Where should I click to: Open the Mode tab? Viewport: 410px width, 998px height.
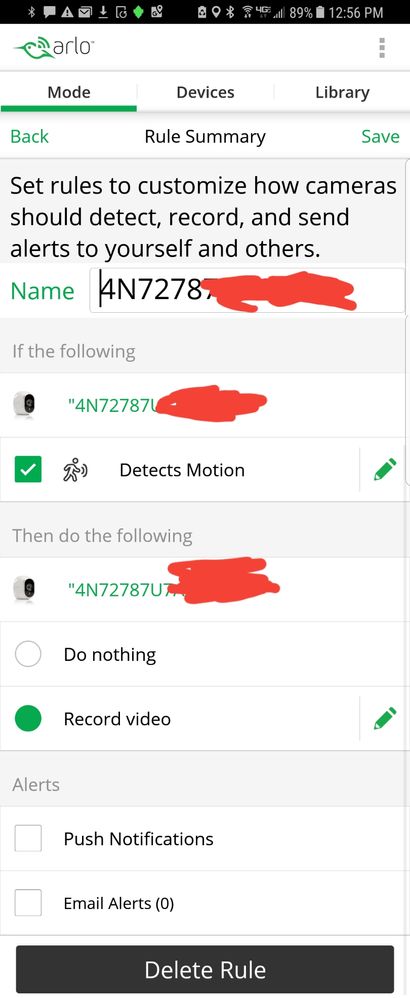(69, 92)
